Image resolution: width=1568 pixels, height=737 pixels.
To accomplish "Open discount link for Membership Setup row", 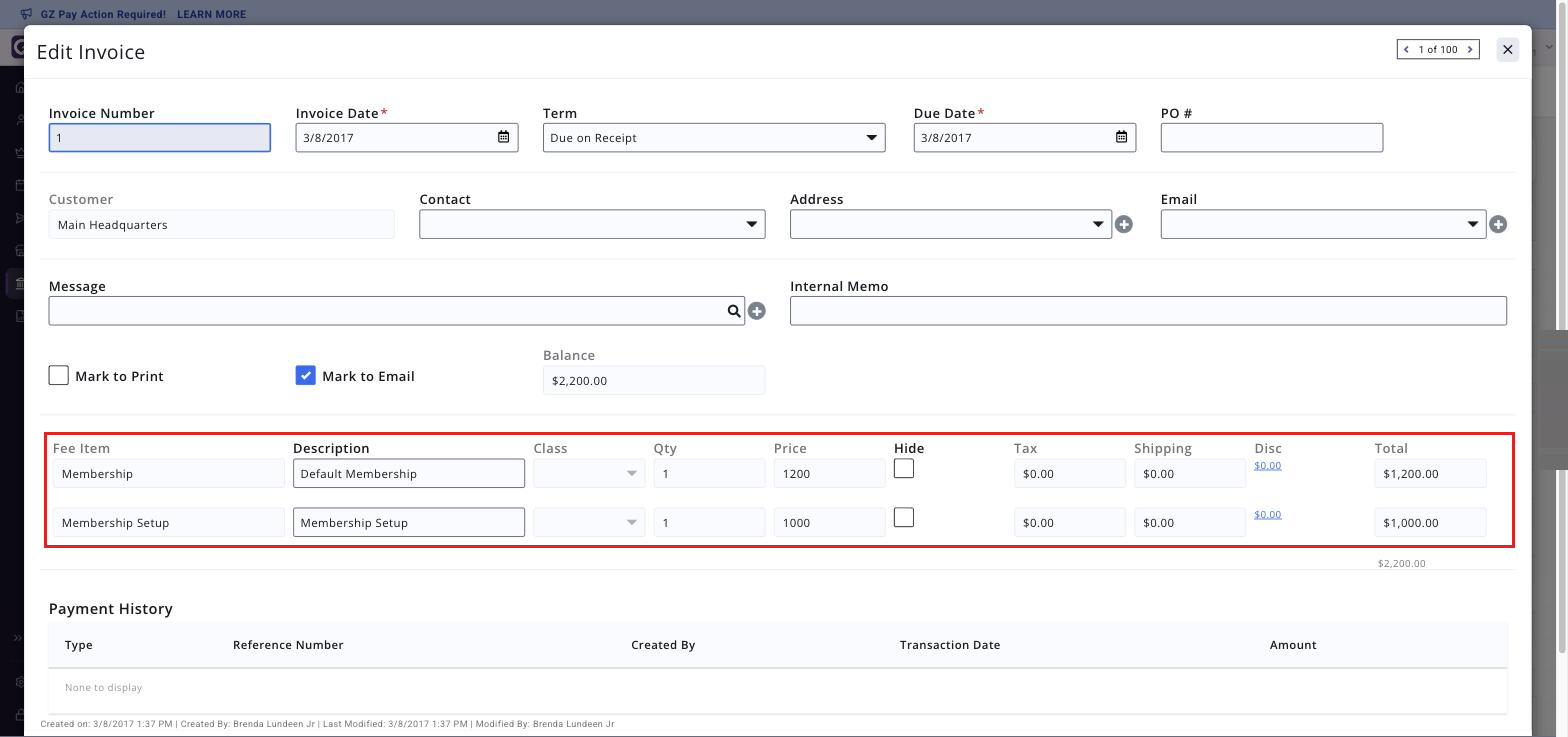I will 1267,514.
